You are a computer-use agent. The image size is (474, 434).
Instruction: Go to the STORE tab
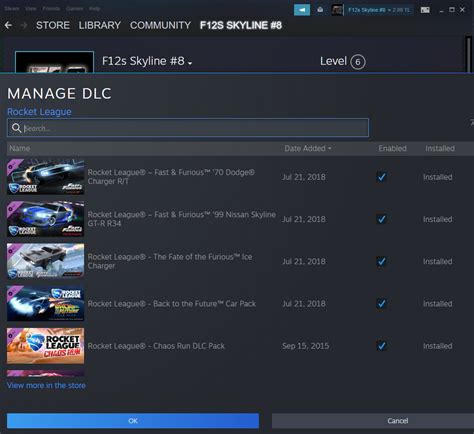(53, 25)
